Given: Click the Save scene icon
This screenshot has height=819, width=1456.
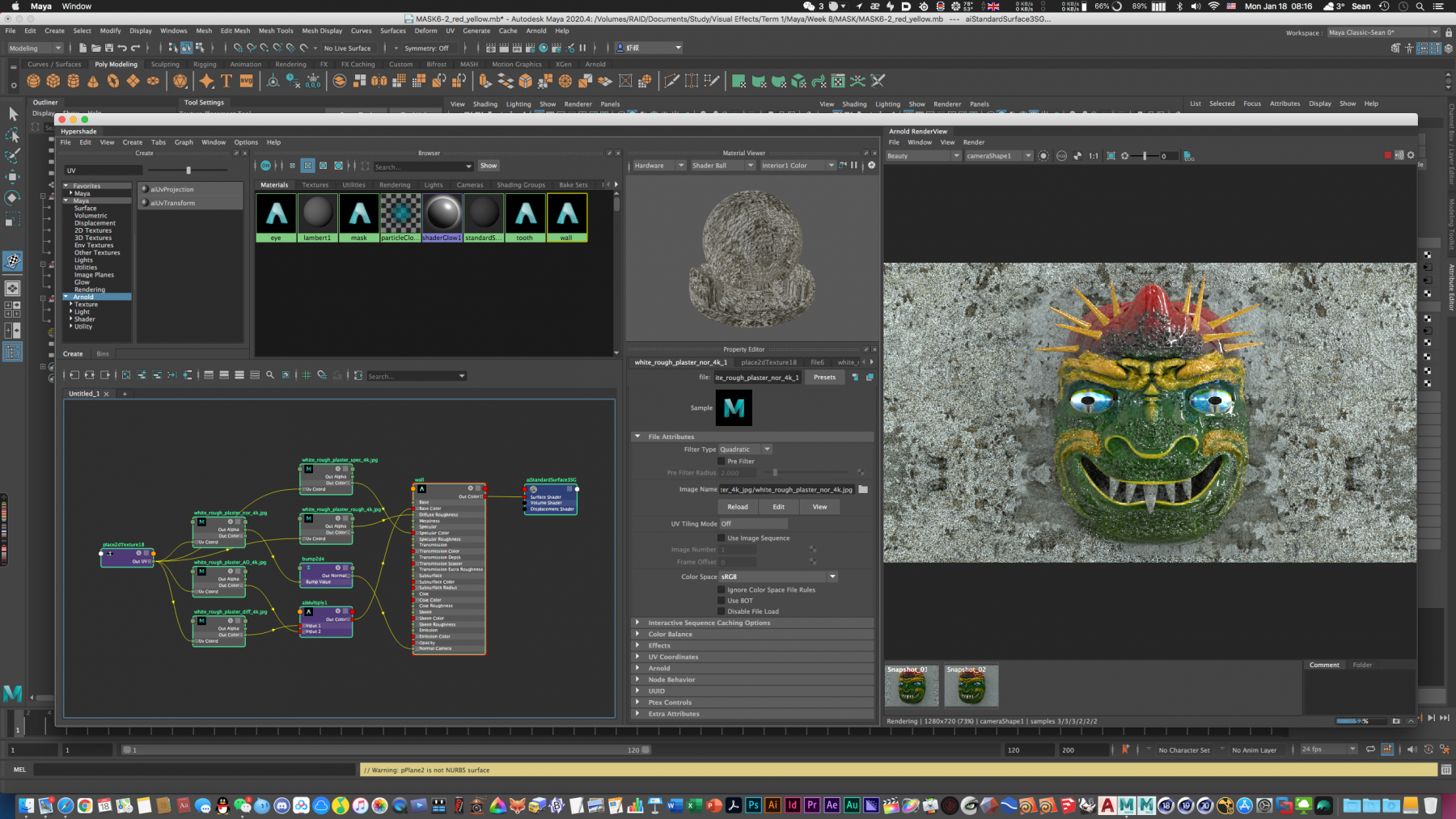Looking at the screenshot, I should pyautogui.click(x=108, y=48).
